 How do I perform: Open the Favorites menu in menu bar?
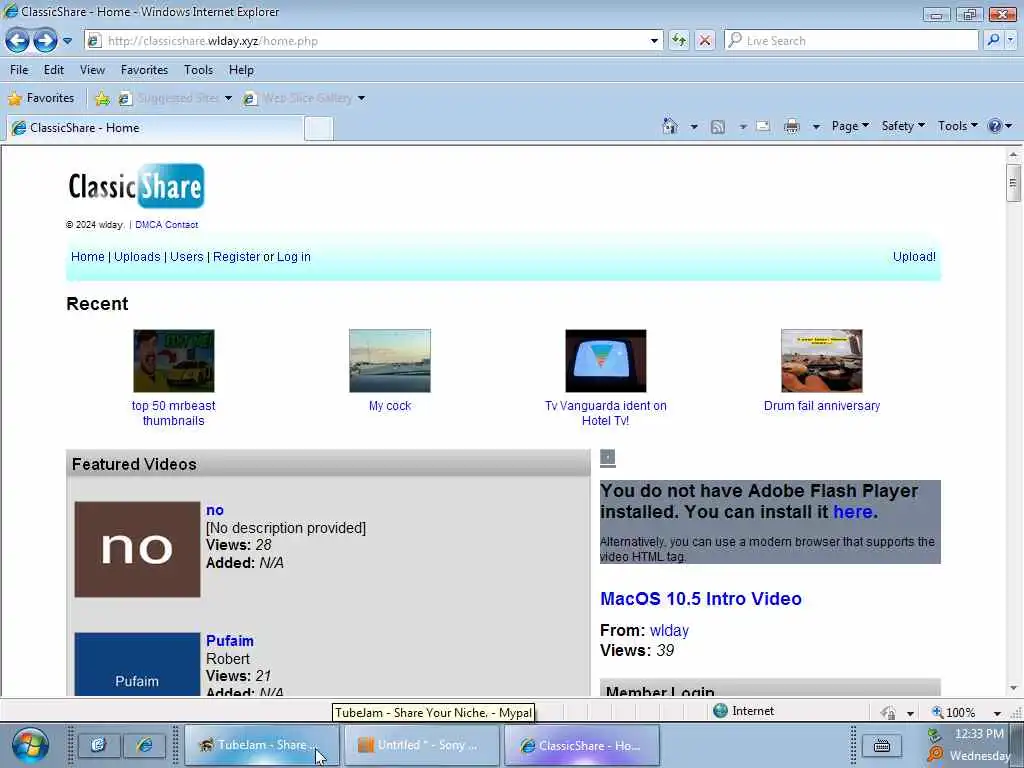pos(144,70)
